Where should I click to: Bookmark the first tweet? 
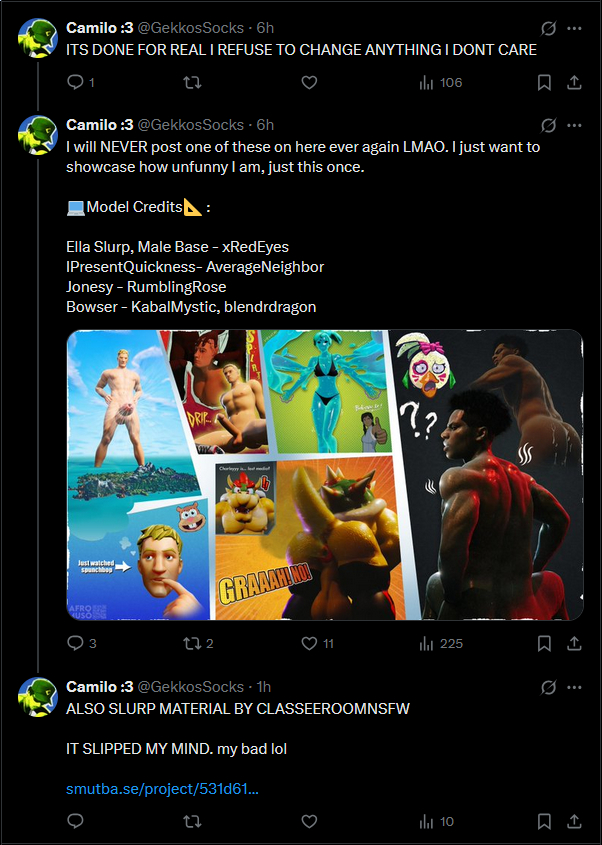click(x=544, y=82)
